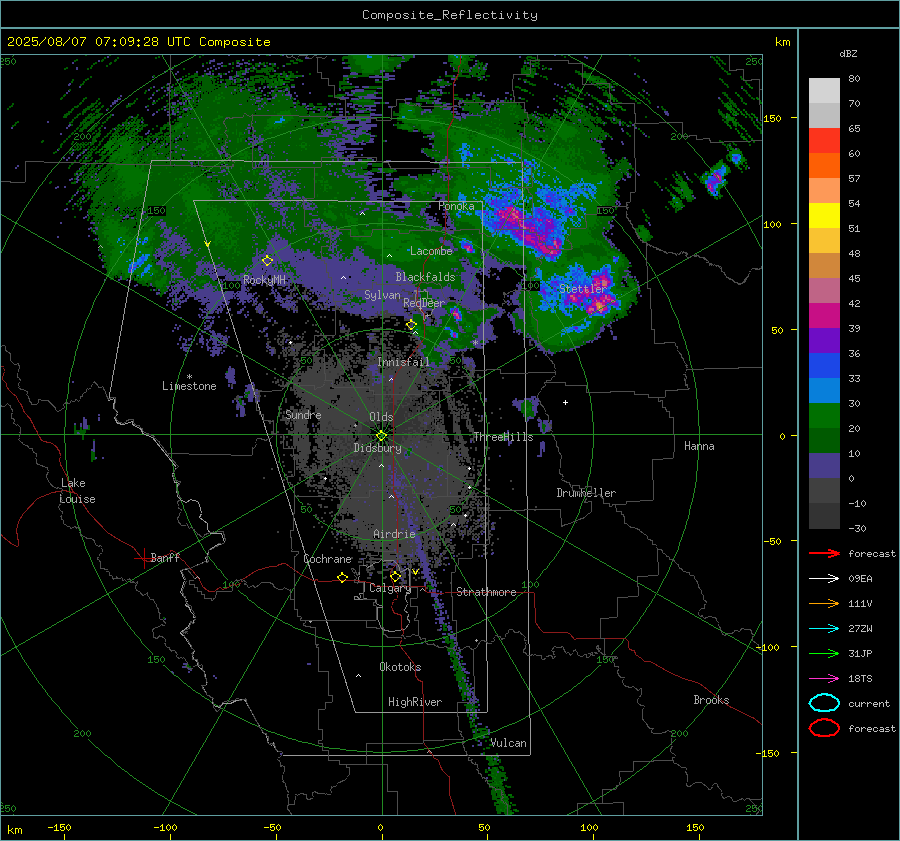The width and height of the screenshot is (900, 841).
Task: Click the Strathmore label
Action: point(486,592)
